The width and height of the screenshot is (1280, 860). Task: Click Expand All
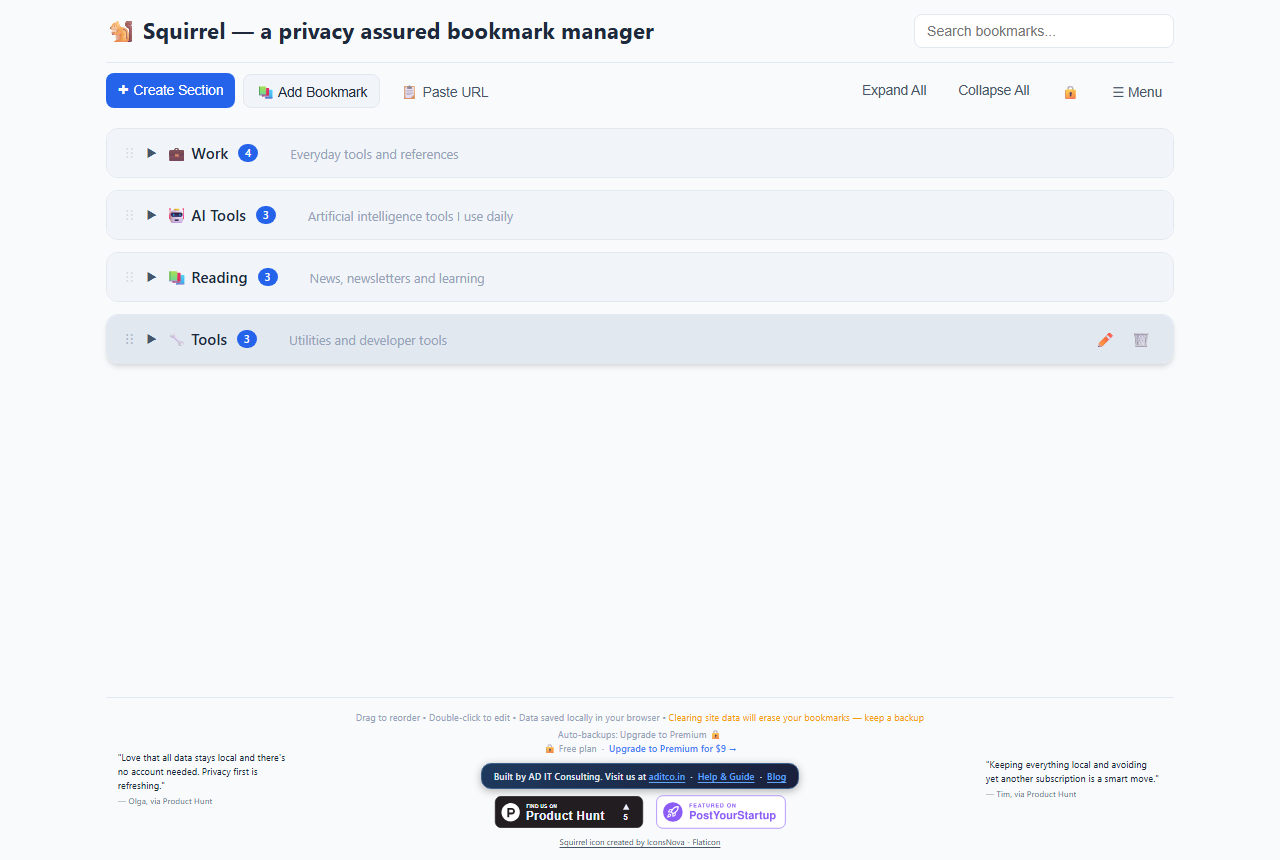click(x=894, y=90)
